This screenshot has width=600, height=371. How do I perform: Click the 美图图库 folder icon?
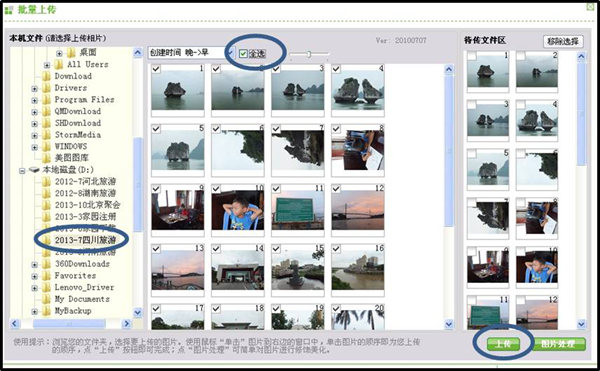[46, 158]
